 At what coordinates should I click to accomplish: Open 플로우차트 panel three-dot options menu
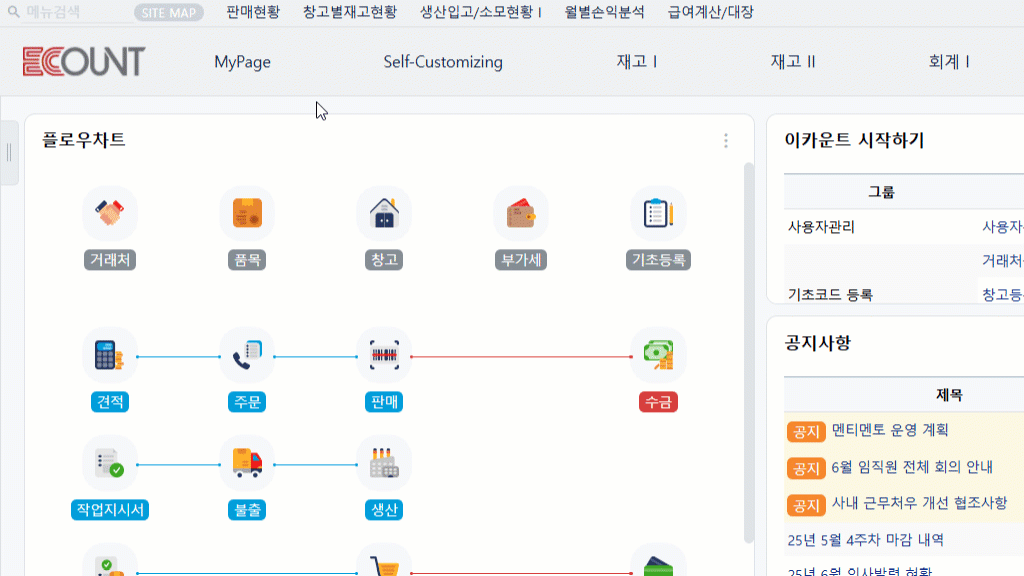[x=726, y=141]
